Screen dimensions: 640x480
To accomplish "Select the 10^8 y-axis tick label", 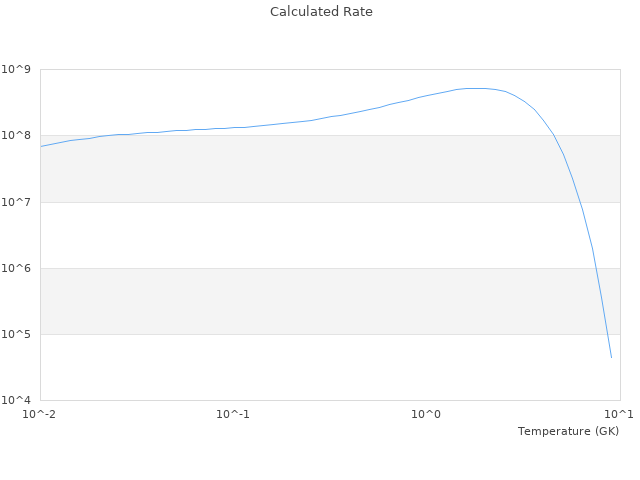I will tap(17, 136).
